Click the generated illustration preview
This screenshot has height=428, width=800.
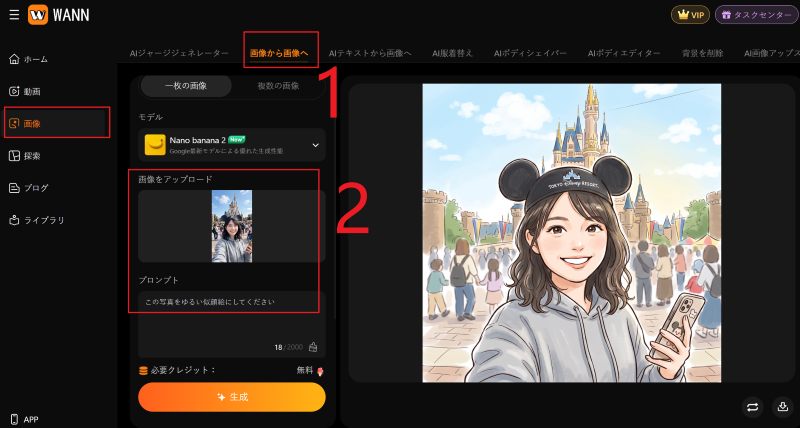point(571,233)
